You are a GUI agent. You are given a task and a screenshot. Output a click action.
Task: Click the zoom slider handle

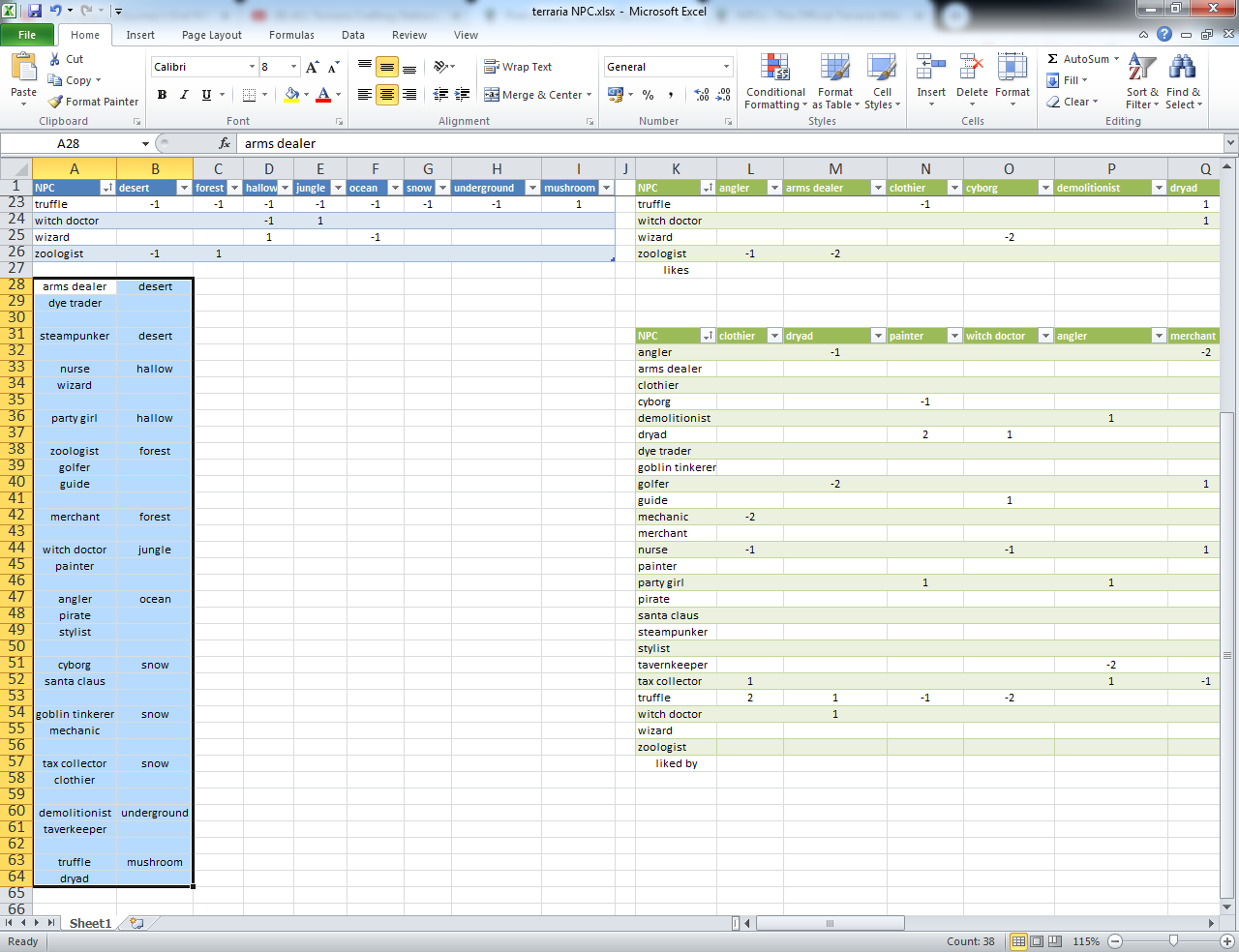tap(1173, 941)
